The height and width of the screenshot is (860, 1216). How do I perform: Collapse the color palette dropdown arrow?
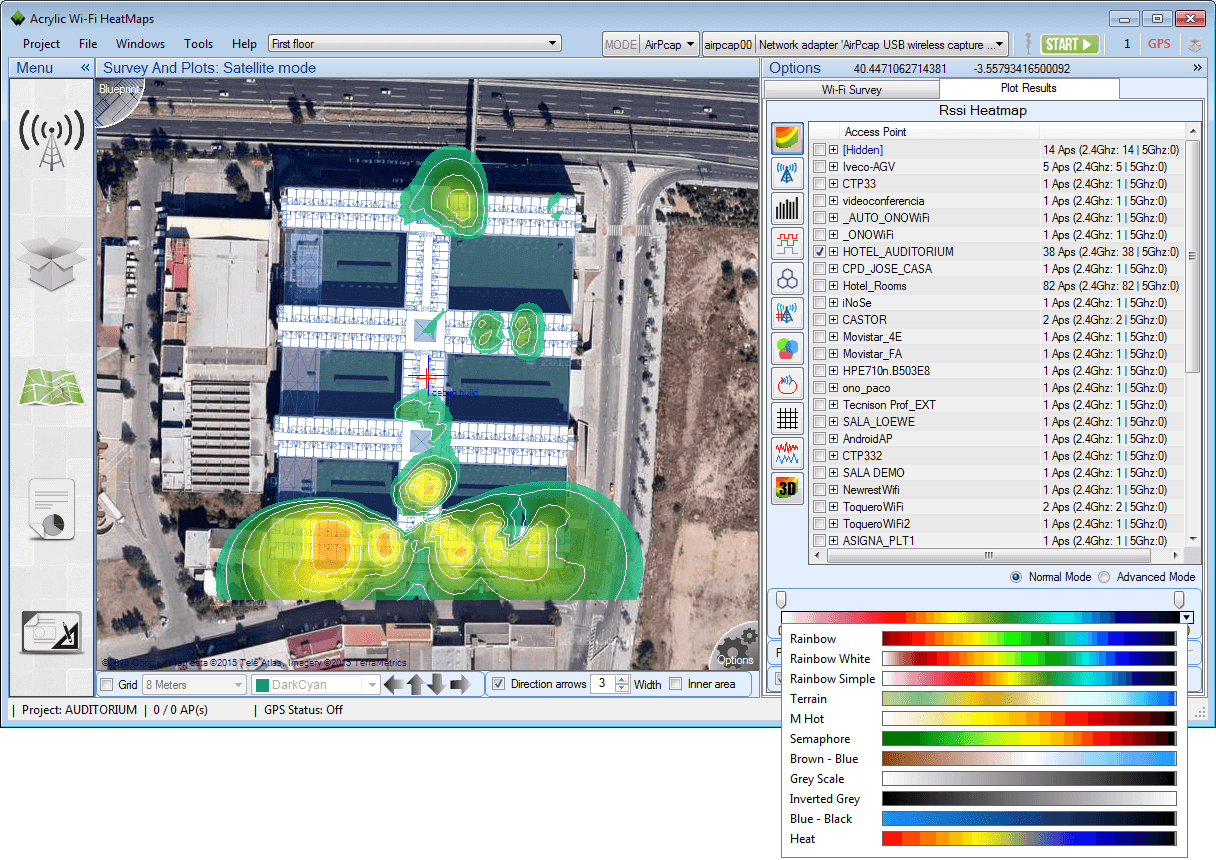(x=1186, y=618)
